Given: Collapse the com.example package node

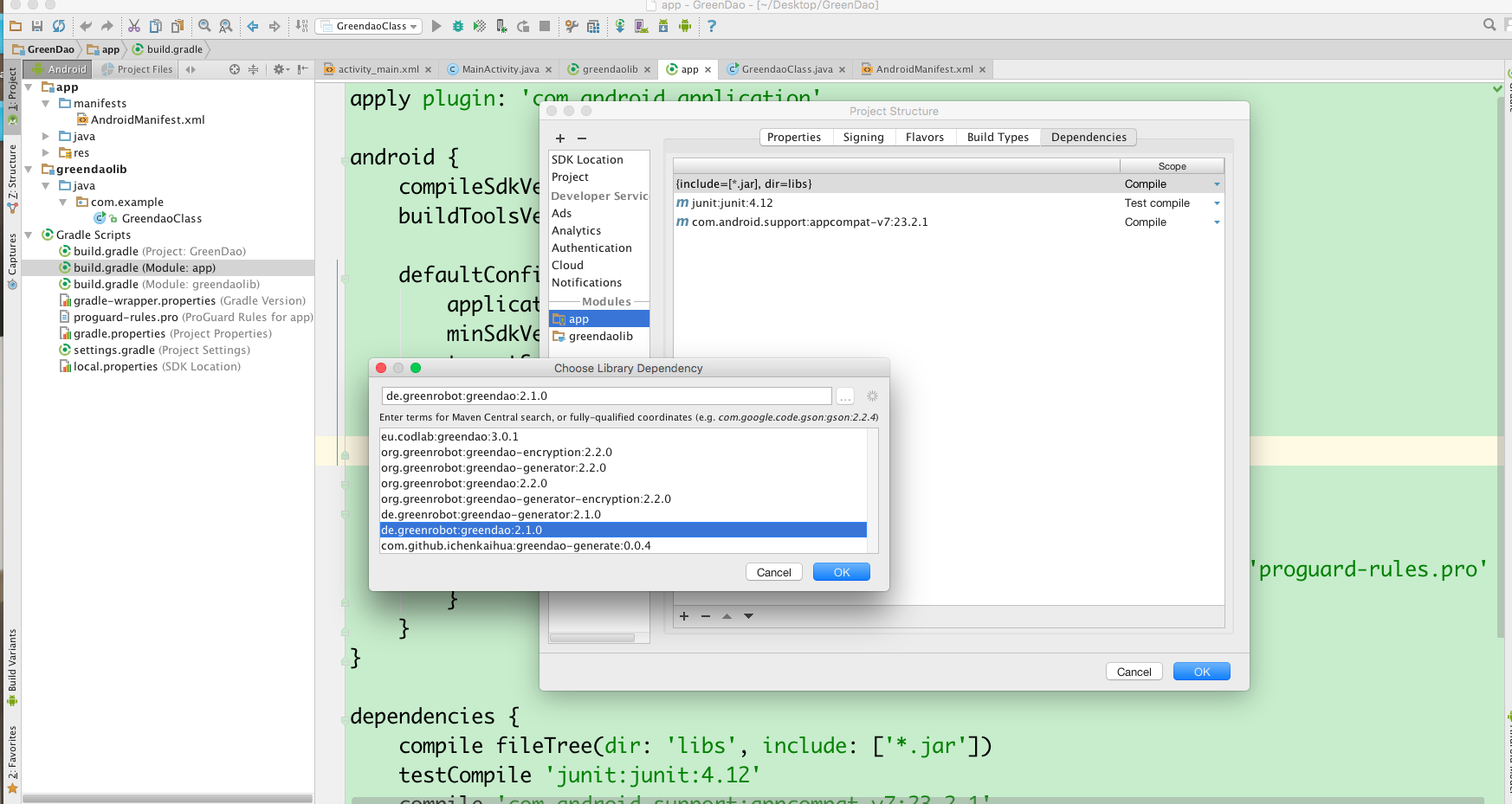Looking at the screenshot, I should click(63, 203).
